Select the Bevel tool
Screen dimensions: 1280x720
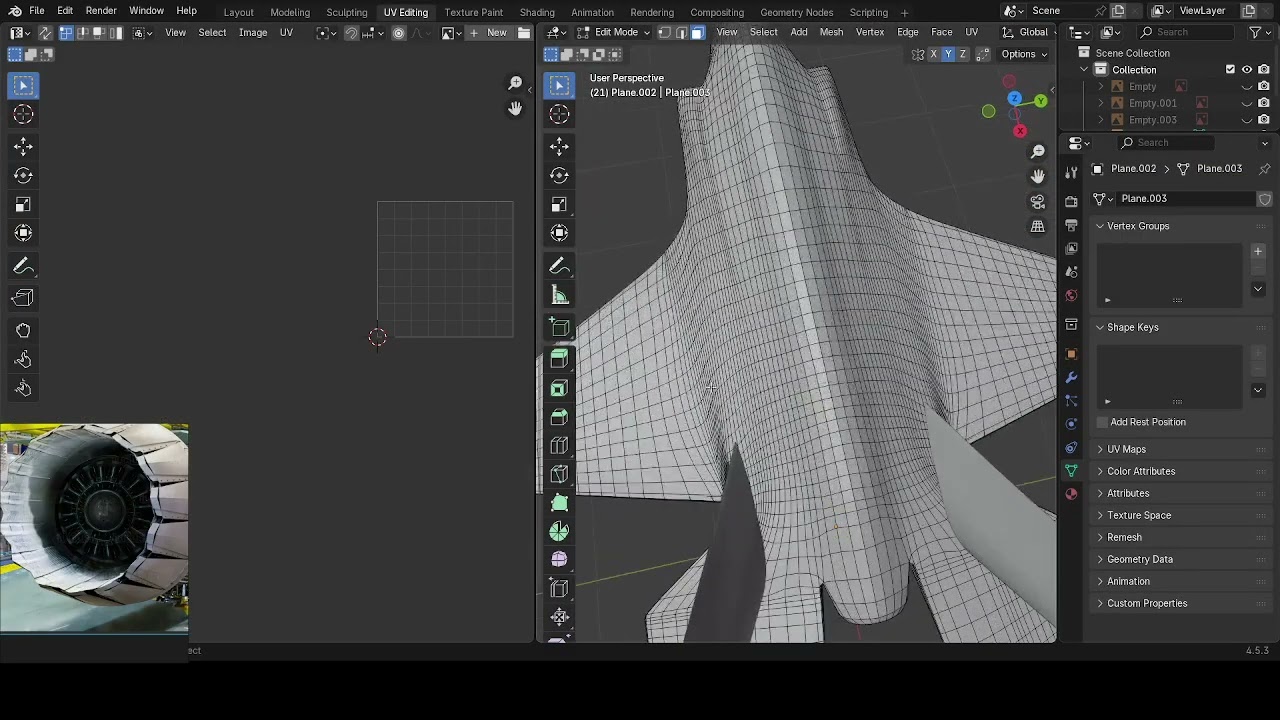pyautogui.click(x=559, y=417)
